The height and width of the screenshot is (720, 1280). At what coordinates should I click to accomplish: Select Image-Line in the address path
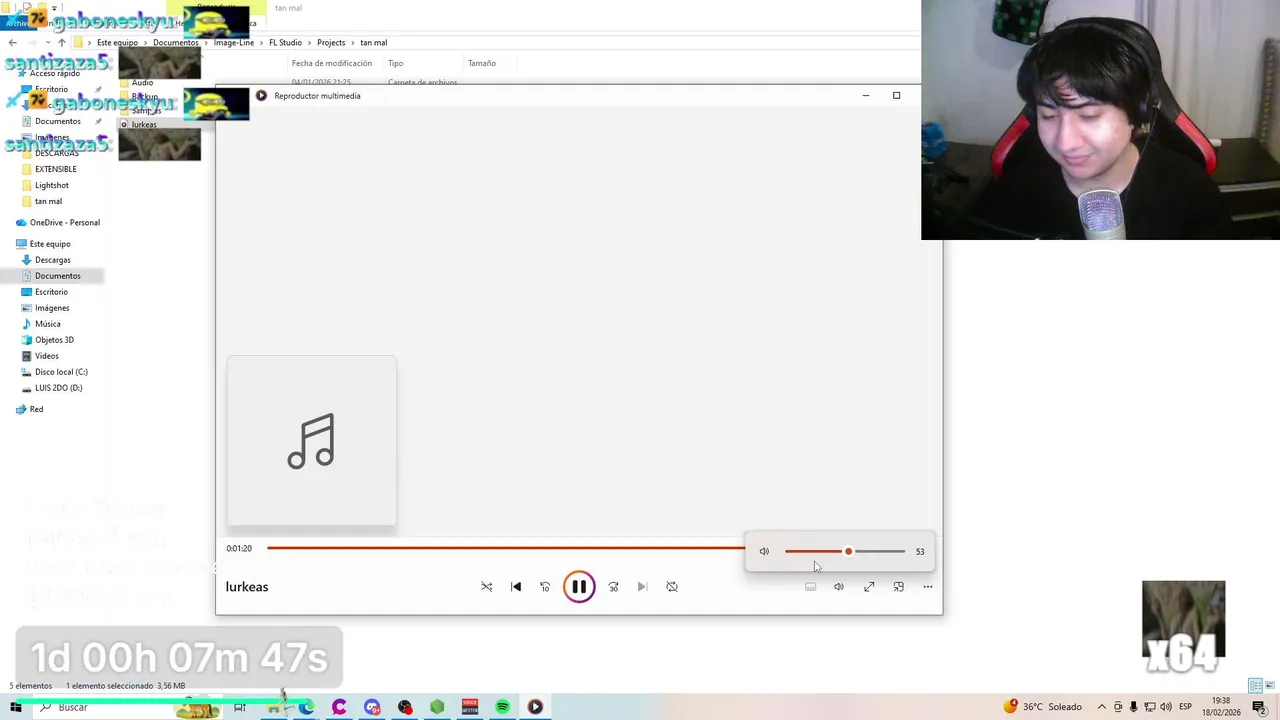[x=234, y=42]
